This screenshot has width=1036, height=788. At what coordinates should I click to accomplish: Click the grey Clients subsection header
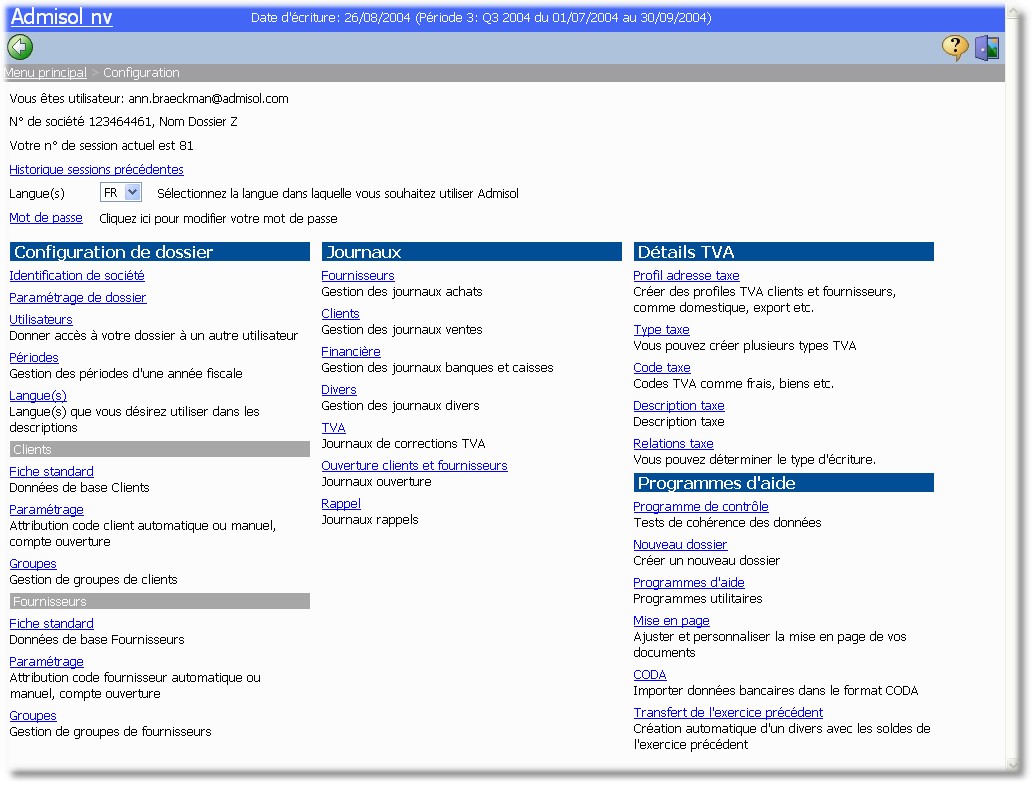160,449
